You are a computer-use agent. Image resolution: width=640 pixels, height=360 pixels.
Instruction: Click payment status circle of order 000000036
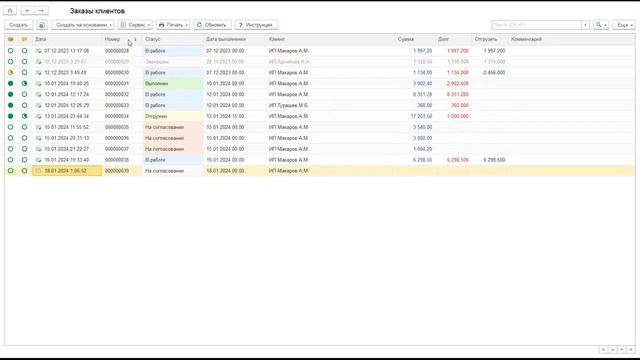pos(11,138)
